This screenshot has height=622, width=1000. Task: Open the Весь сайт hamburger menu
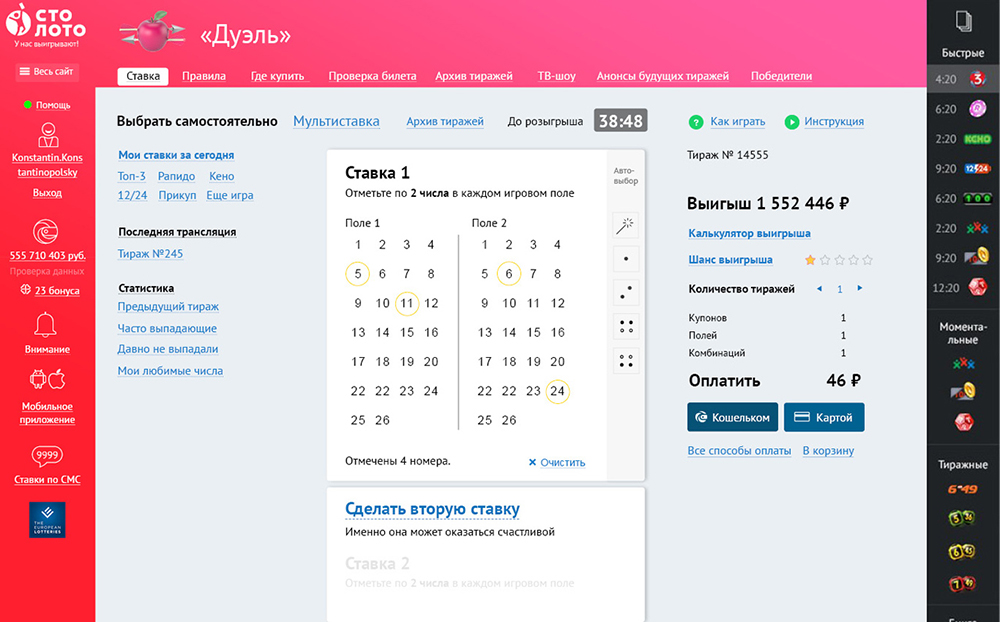[47, 72]
